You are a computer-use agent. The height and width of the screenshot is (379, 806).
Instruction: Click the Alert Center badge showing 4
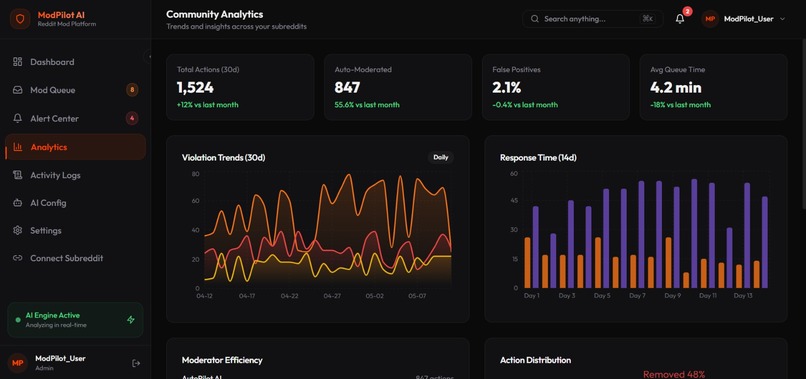point(132,118)
